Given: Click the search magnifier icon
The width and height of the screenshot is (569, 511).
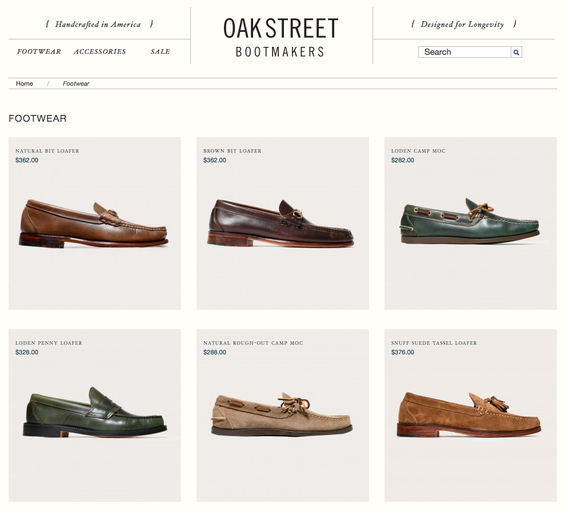Looking at the screenshot, I should 516,52.
